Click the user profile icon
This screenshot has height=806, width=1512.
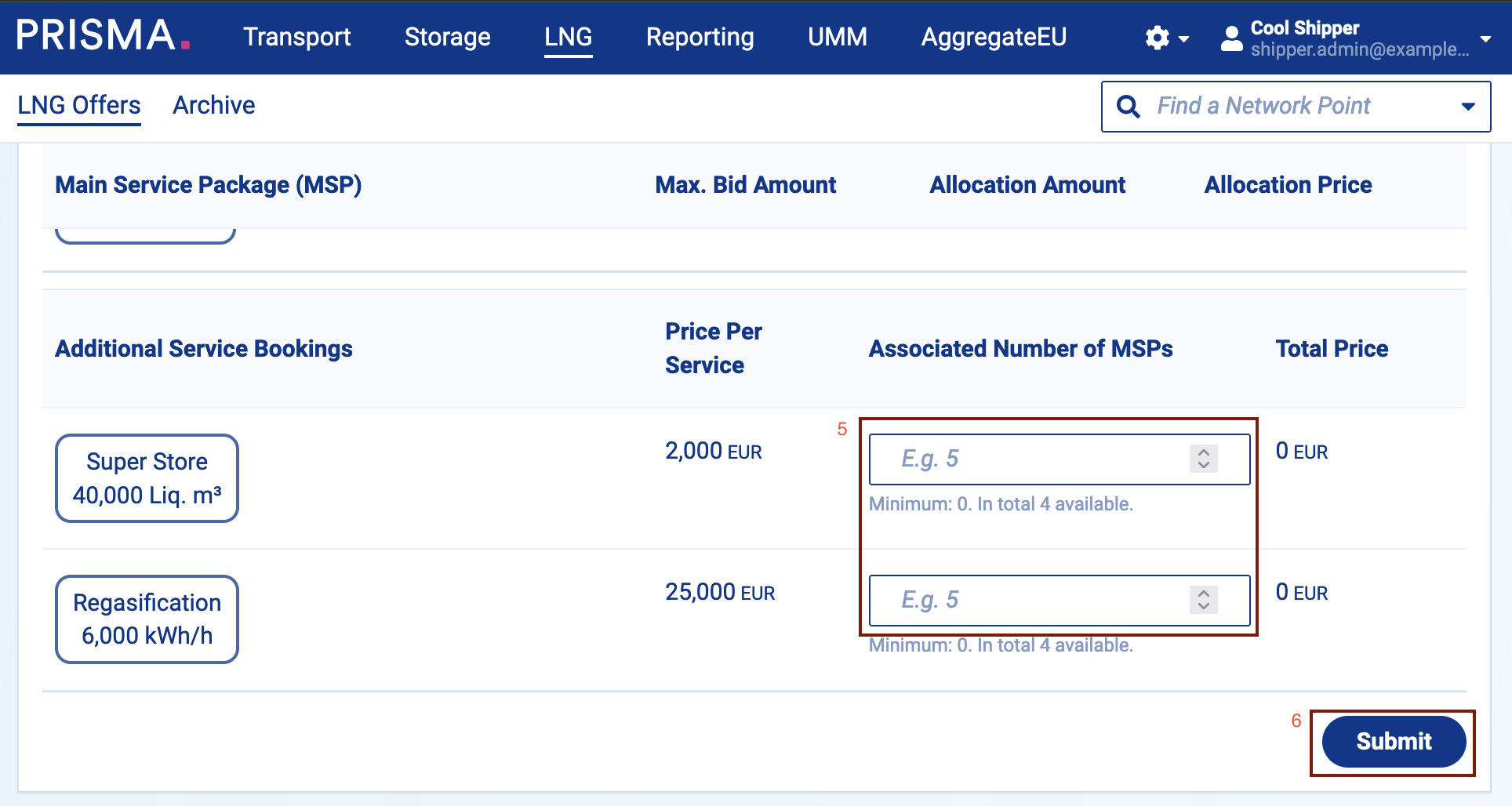coord(1231,38)
